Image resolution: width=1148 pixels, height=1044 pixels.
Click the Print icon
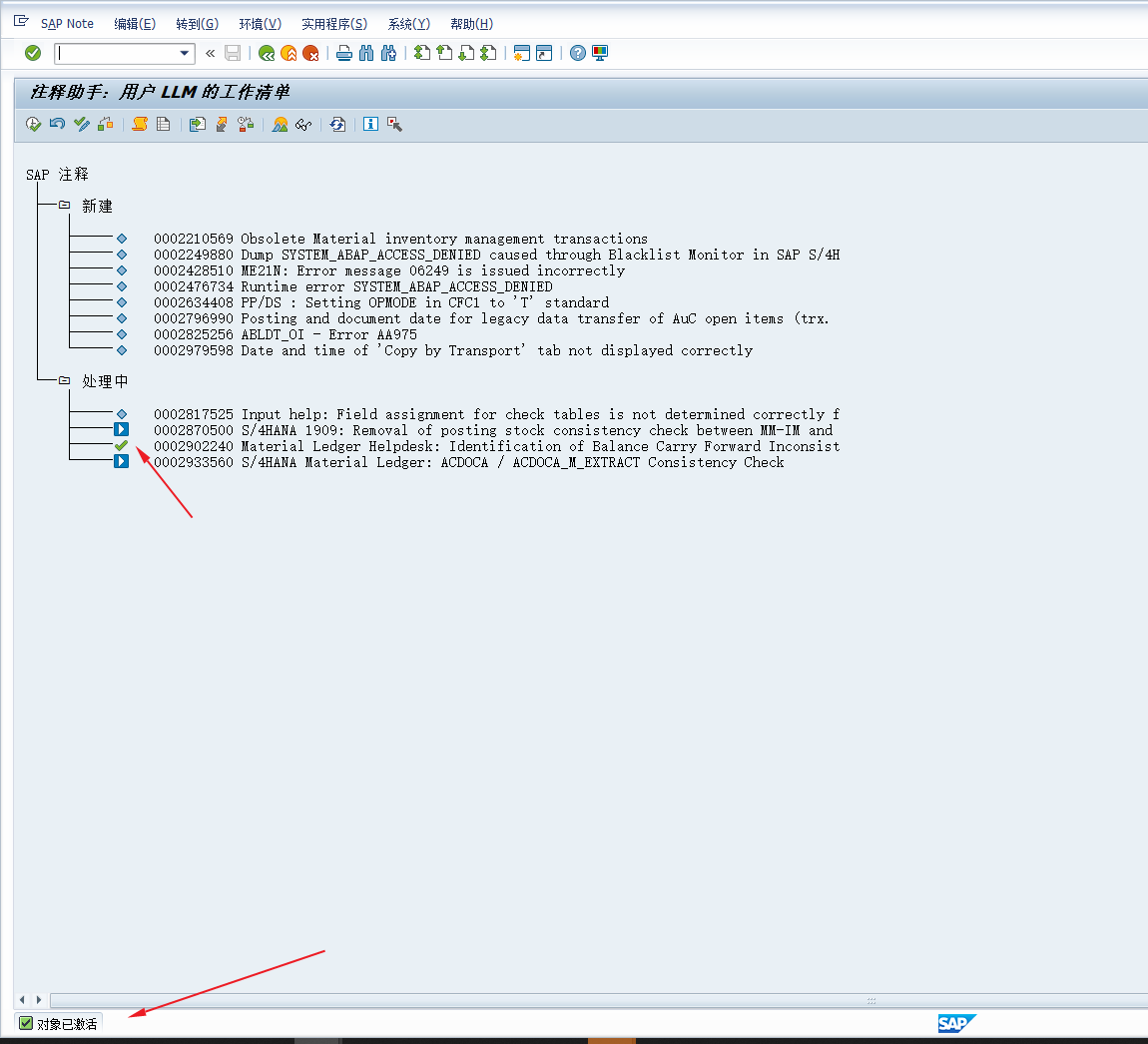pyautogui.click(x=344, y=53)
